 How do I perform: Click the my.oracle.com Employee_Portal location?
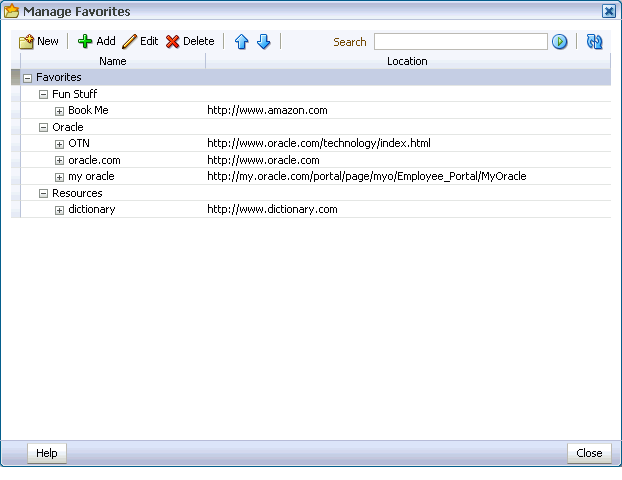pyautogui.click(x=367, y=177)
